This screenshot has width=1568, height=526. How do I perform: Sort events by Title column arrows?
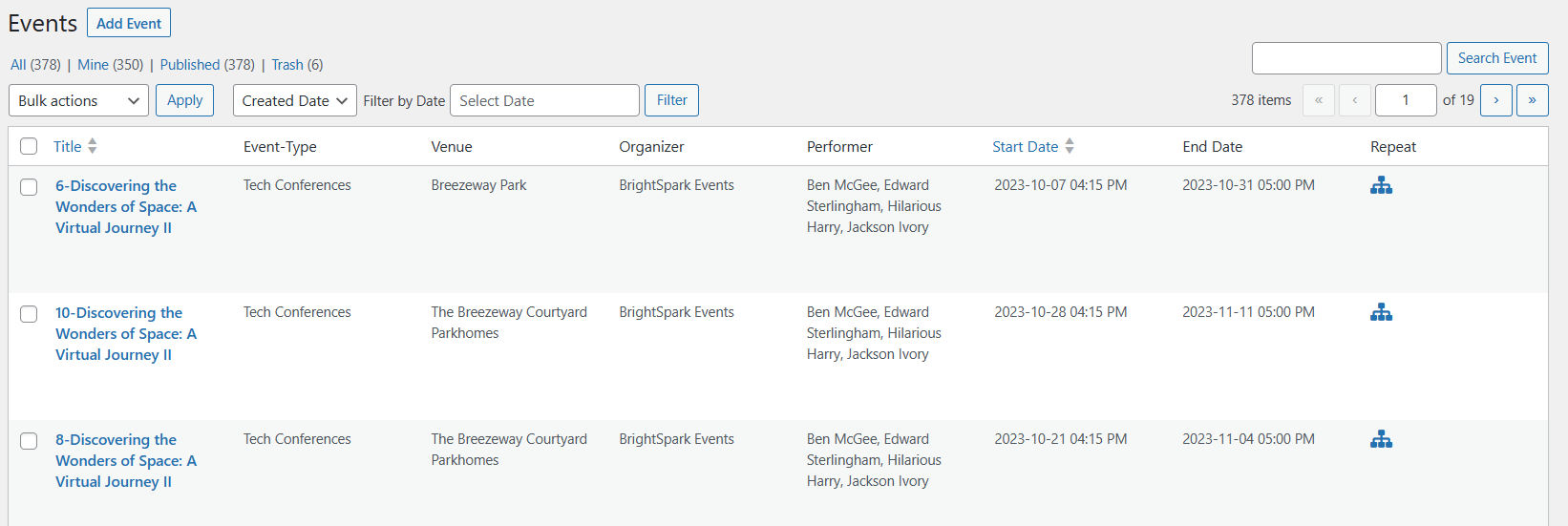click(93, 146)
